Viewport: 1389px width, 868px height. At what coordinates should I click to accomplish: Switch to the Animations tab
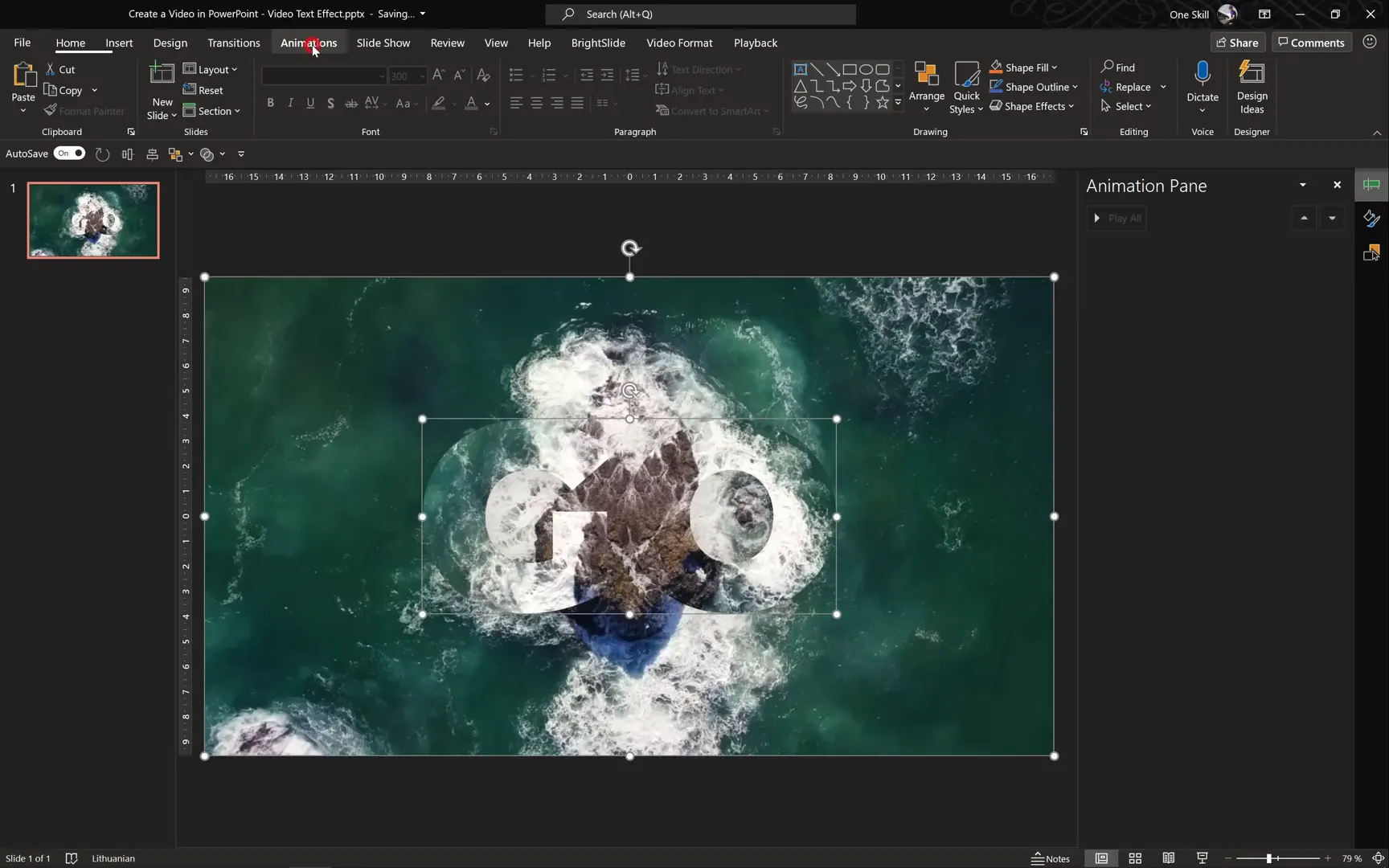pos(309,43)
